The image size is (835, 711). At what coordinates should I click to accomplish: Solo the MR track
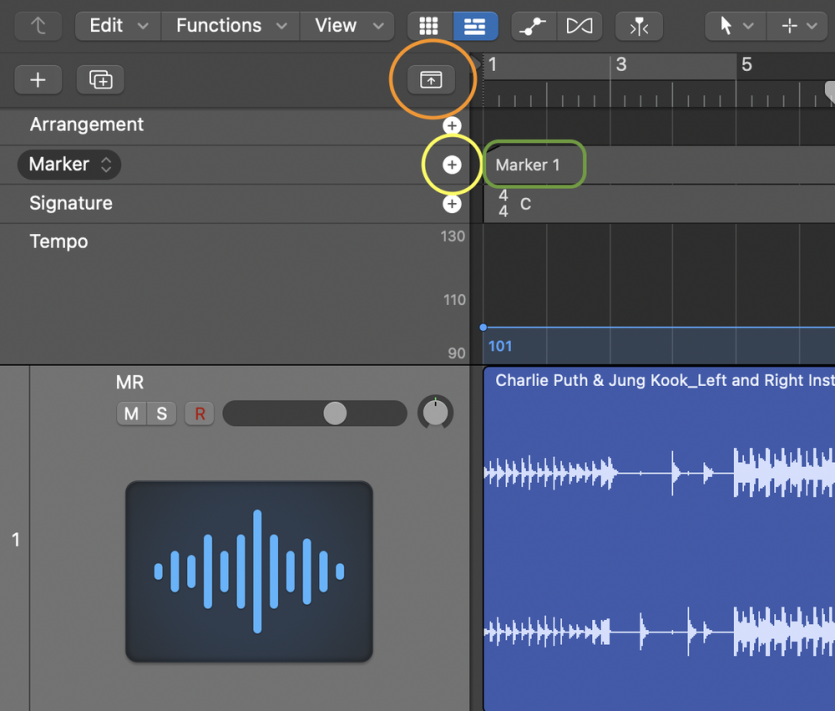coord(161,413)
